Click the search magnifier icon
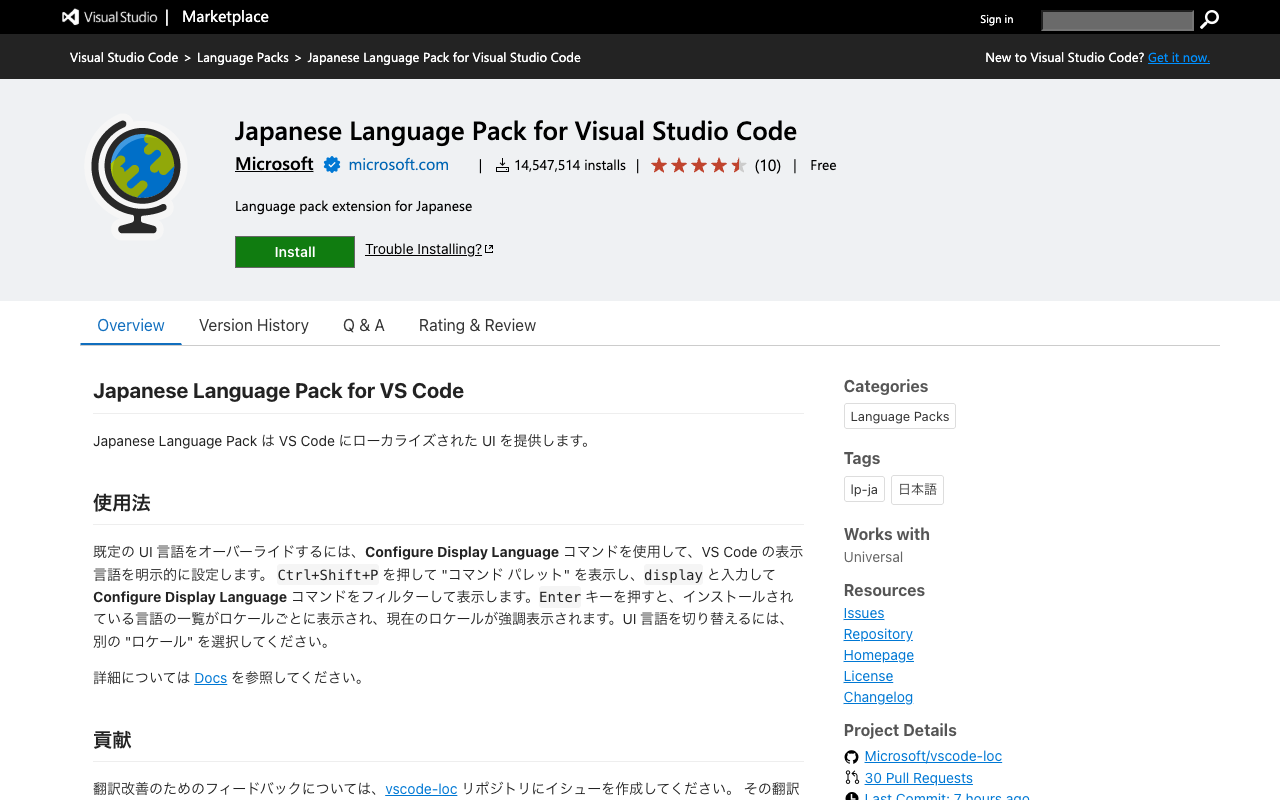Viewport: 1280px width, 800px height. pos(1209,19)
